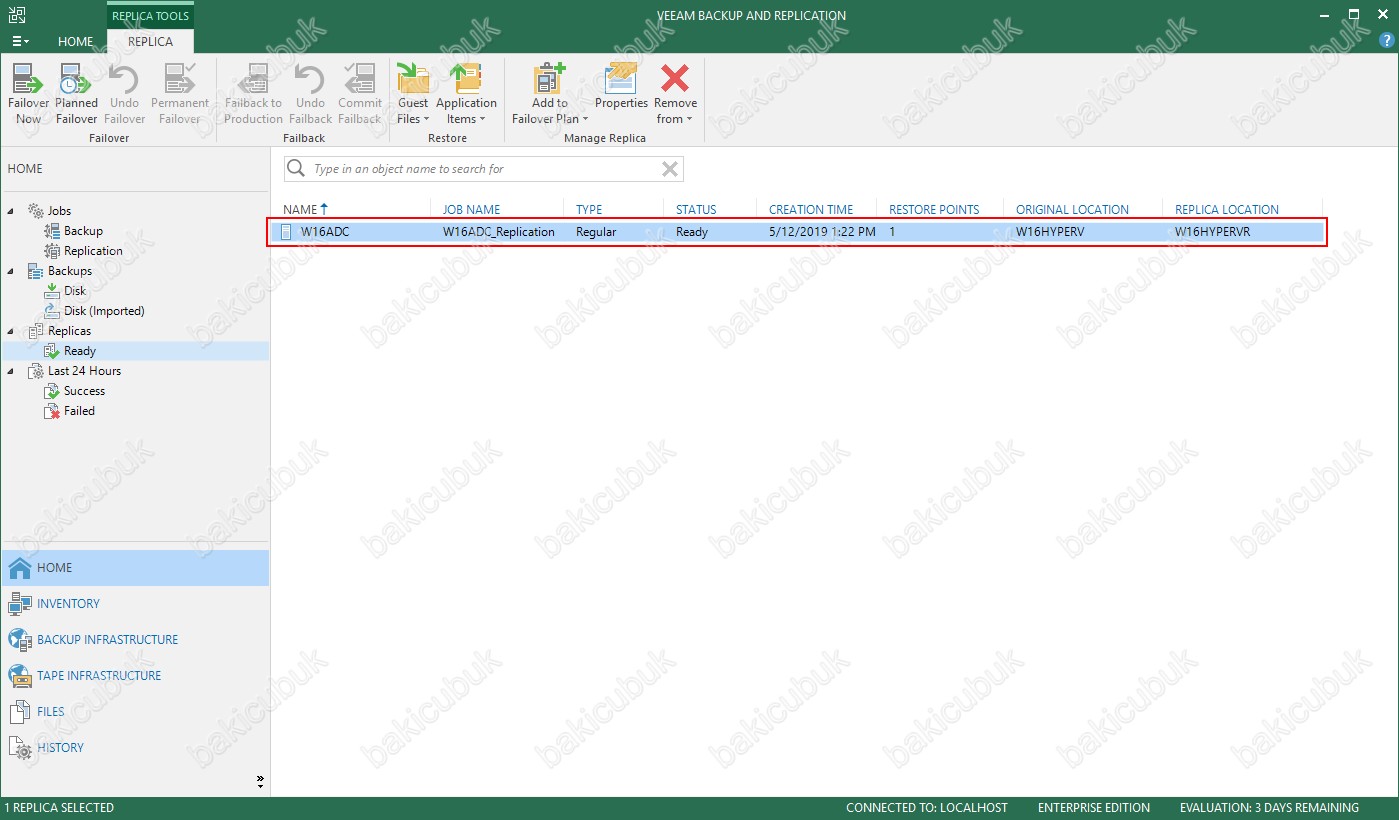Switch to the REPLICA ribbon tab

pos(150,41)
